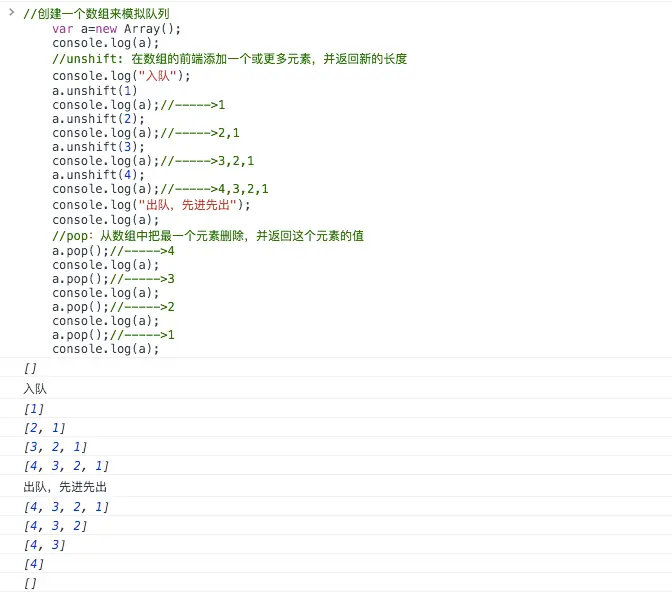This screenshot has width=672, height=592.
Task: Click the '[4, 3, 2, 1]' output below '出队，先进先出'
Action: (x=336, y=507)
